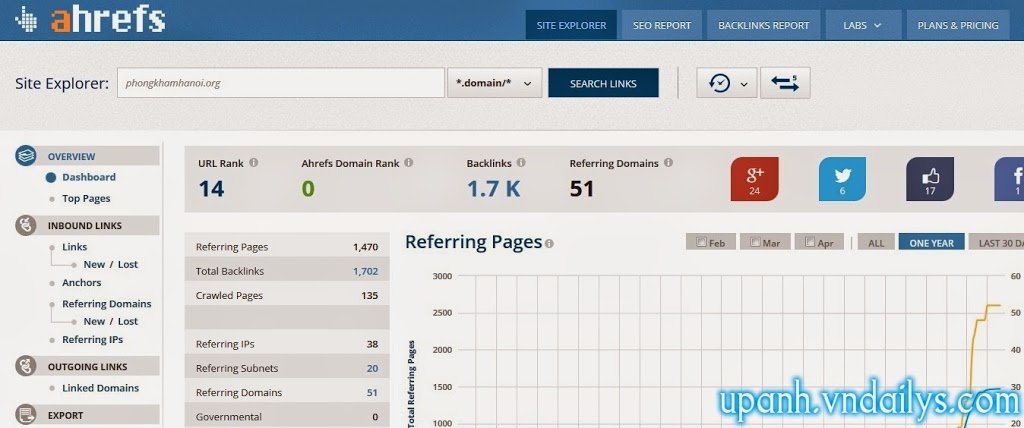Open Anchors in the sidebar
Image resolution: width=1024 pixels, height=428 pixels.
coord(82,283)
